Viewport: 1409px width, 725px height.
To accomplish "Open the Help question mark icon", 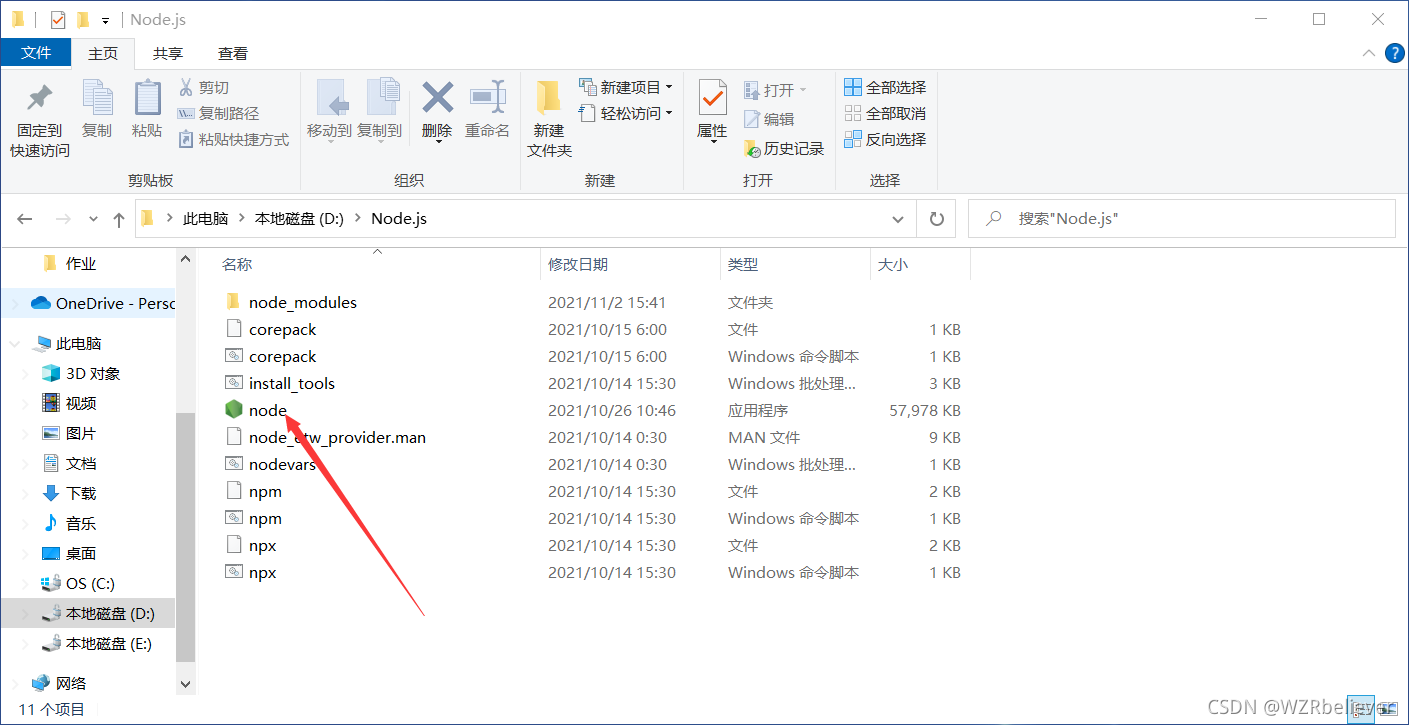I will (1394, 54).
